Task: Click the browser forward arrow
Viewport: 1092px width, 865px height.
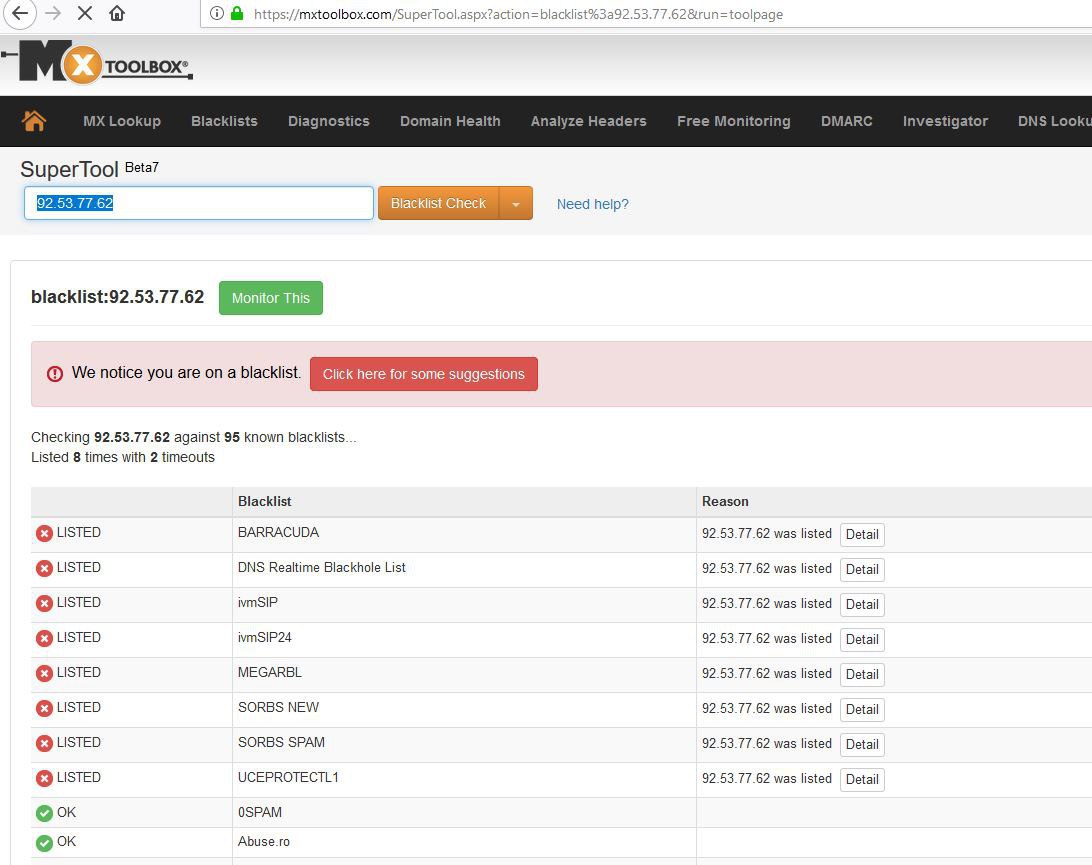Action: point(53,13)
